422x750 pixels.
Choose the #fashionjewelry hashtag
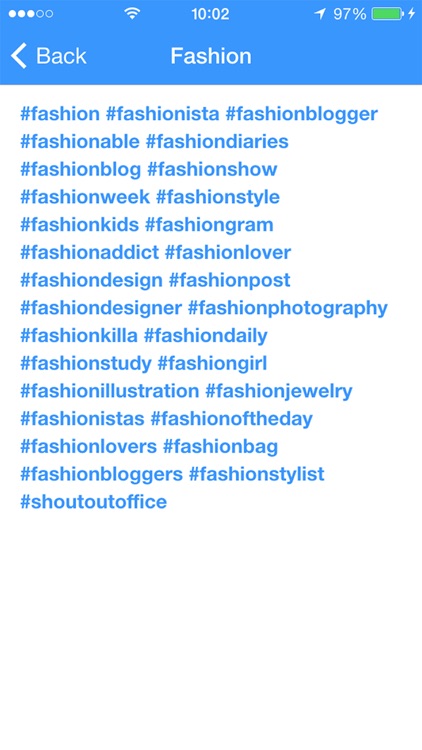[x=278, y=391]
